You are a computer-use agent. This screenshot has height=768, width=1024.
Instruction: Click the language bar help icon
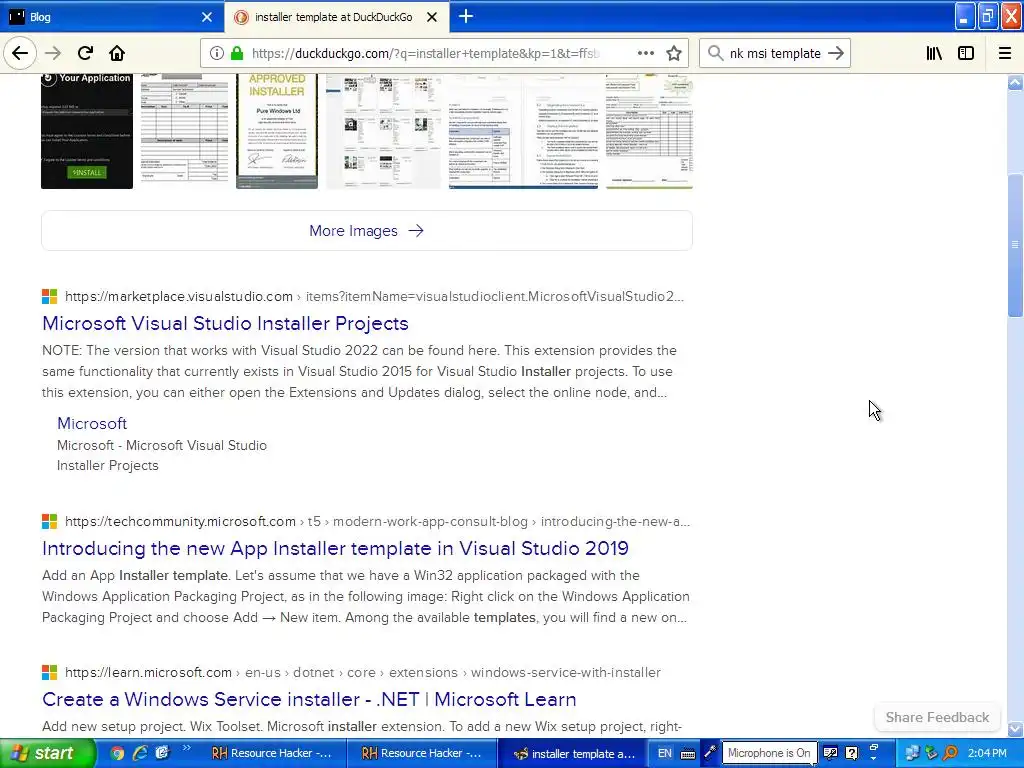(x=852, y=752)
